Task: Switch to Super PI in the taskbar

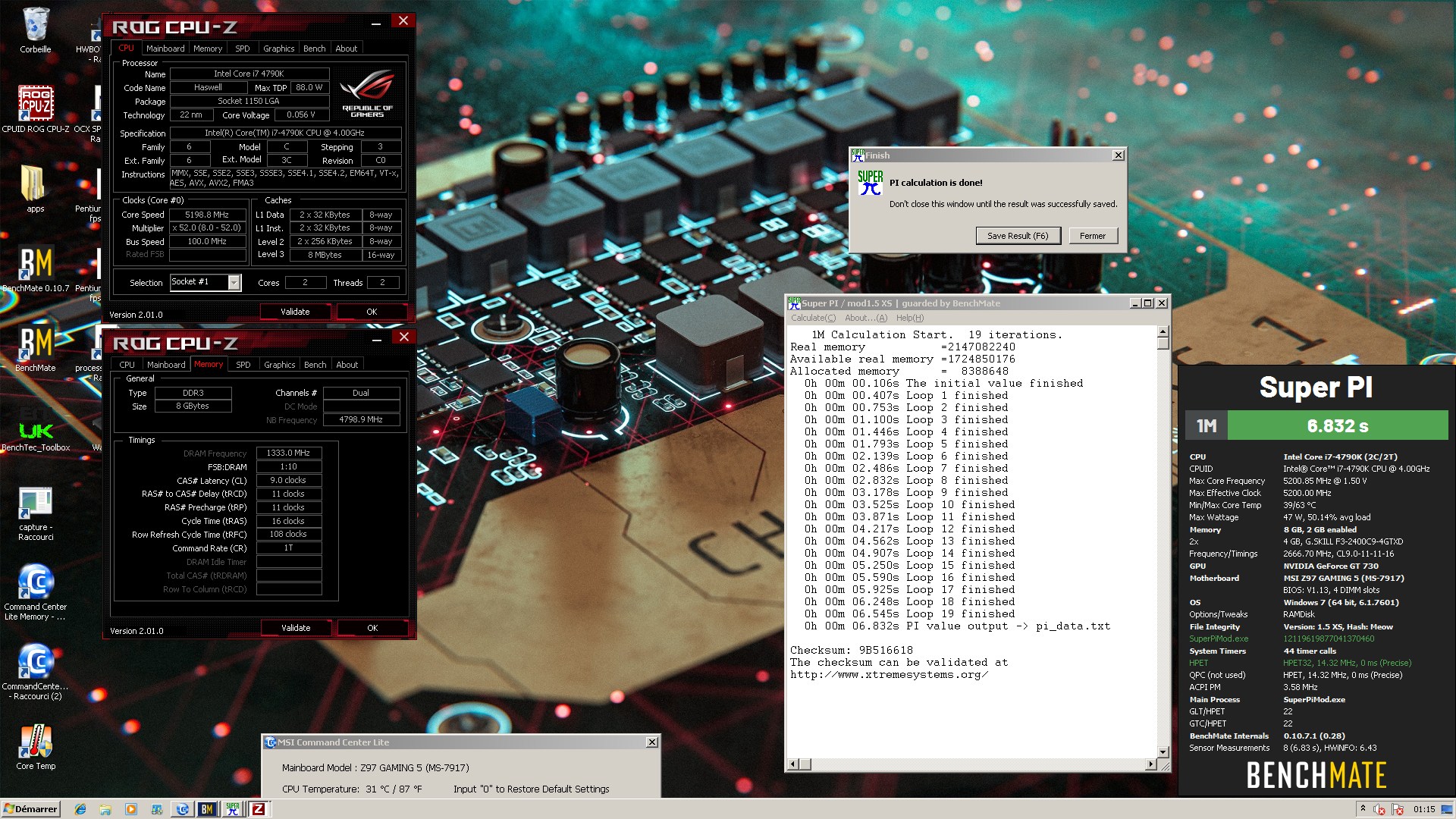Action: tap(232, 809)
